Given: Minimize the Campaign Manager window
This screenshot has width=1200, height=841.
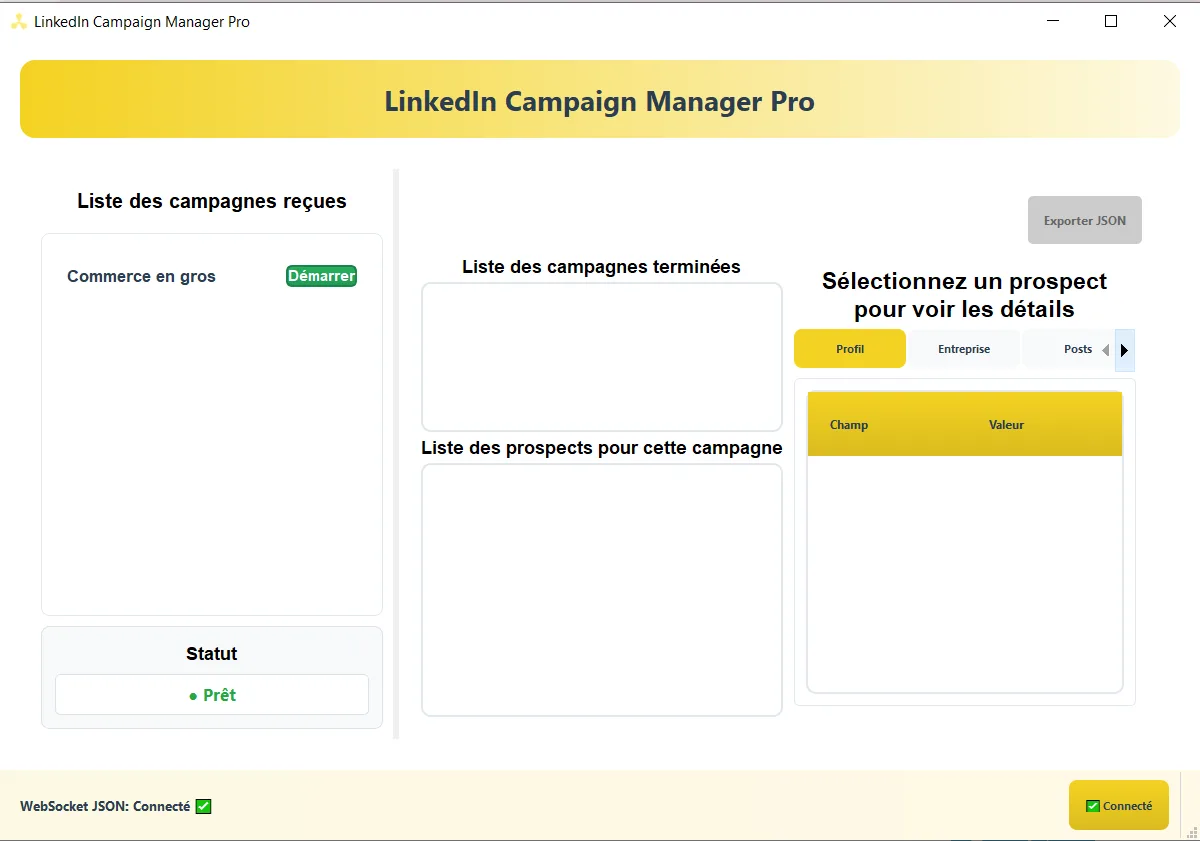Looking at the screenshot, I should click(1052, 21).
